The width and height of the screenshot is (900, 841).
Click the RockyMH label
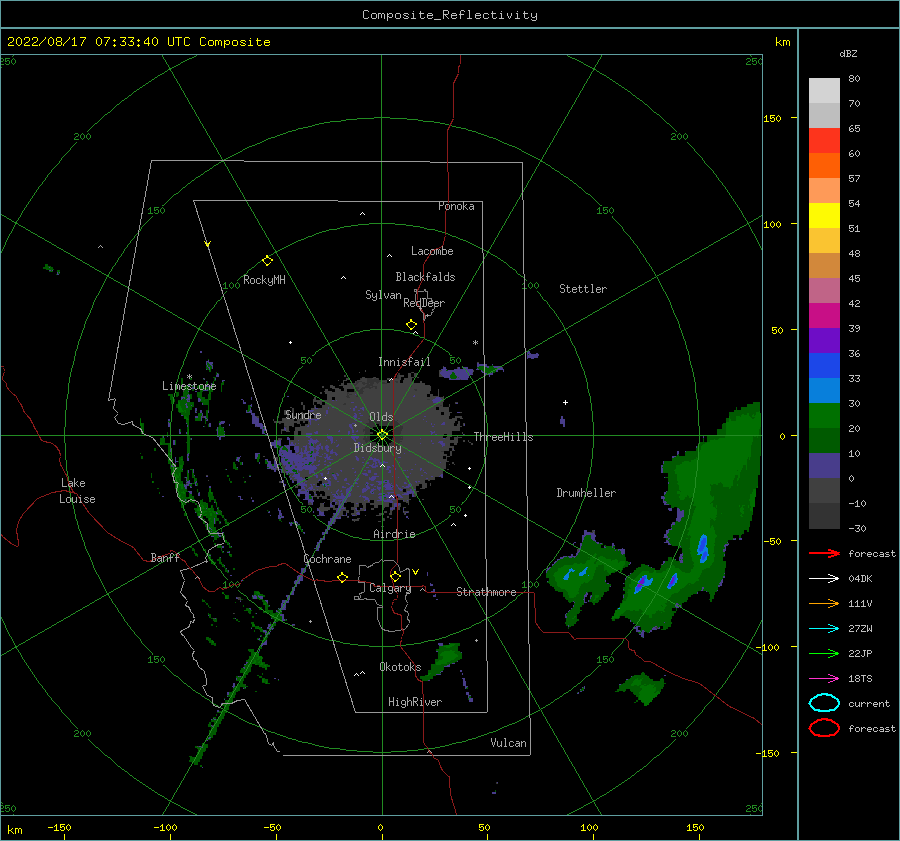[264, 280]
